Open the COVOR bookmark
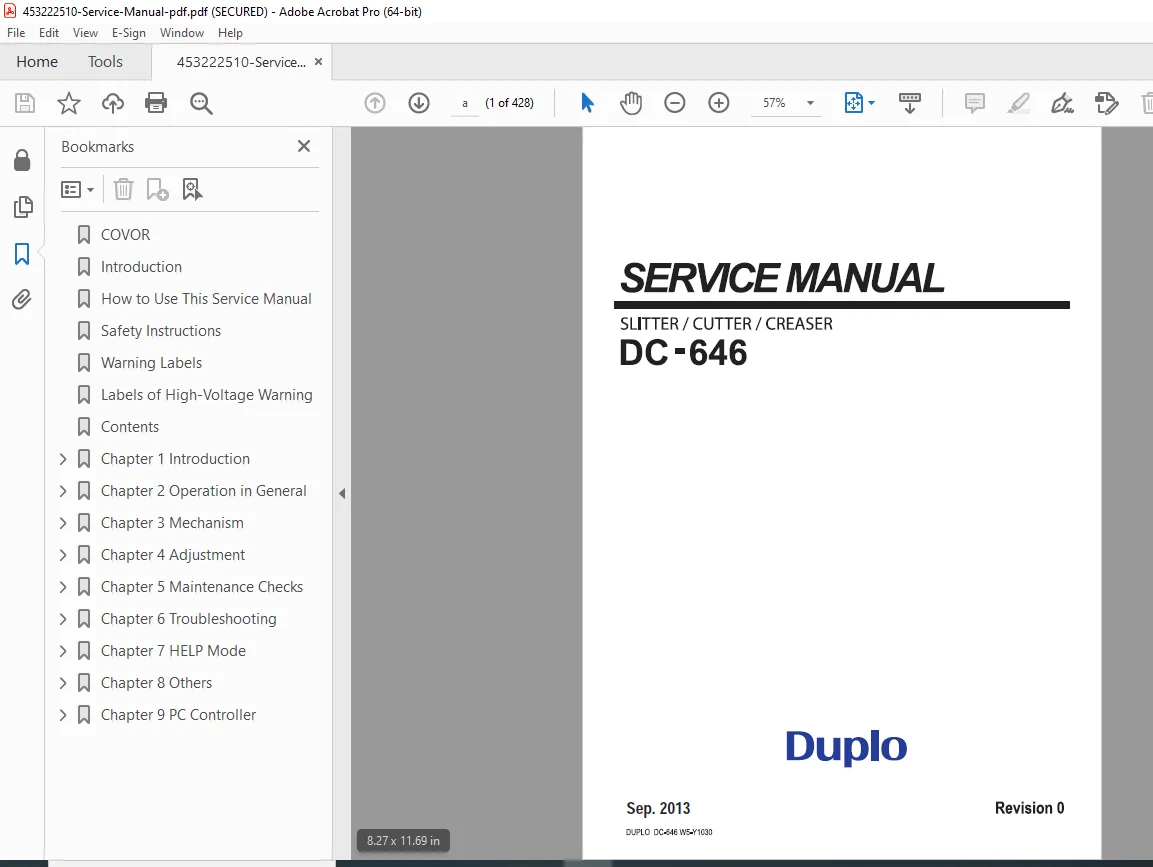The image size is (1153, 867). point(125,235)
